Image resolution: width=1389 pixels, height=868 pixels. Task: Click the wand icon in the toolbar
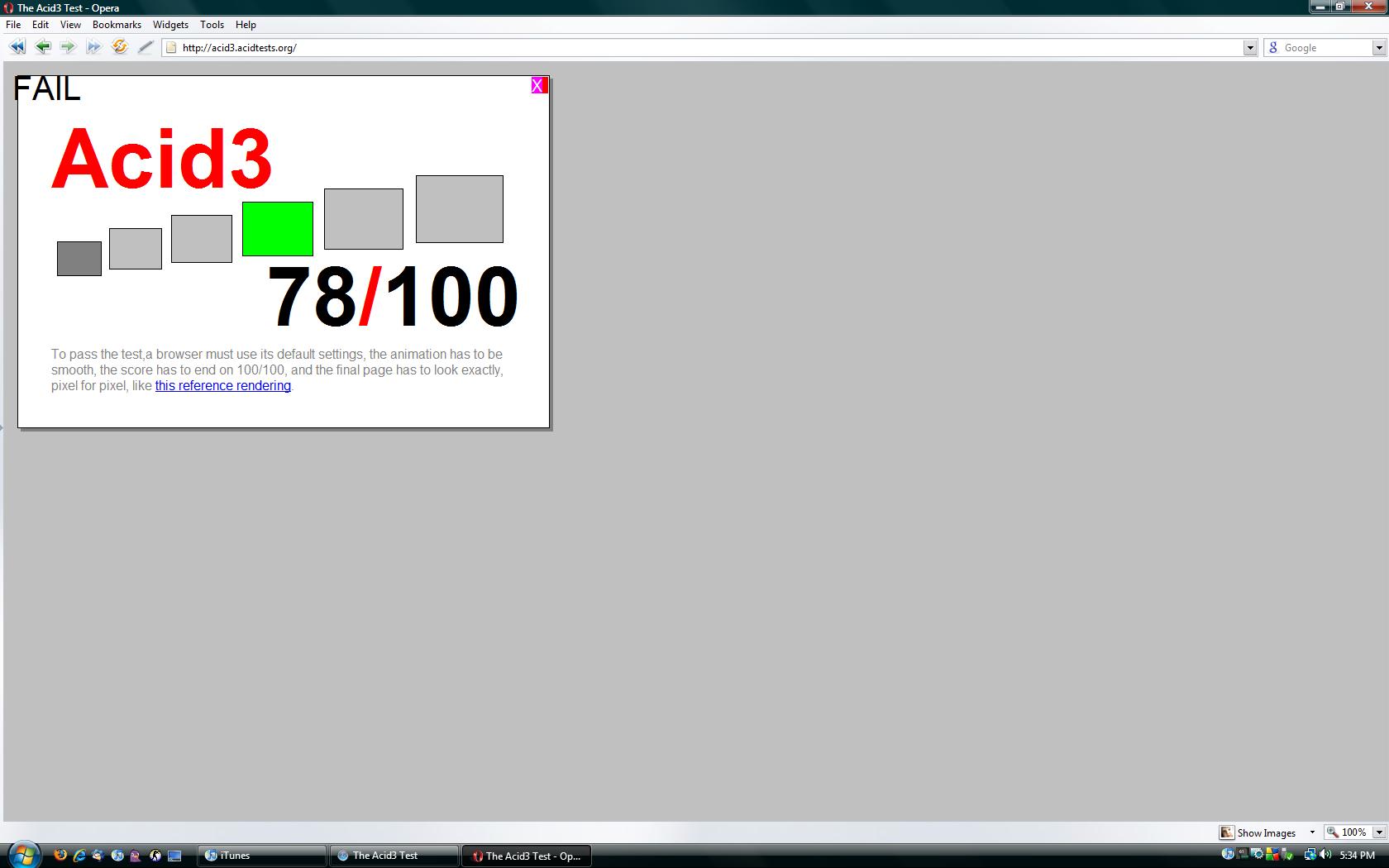(x=146, y=47)
